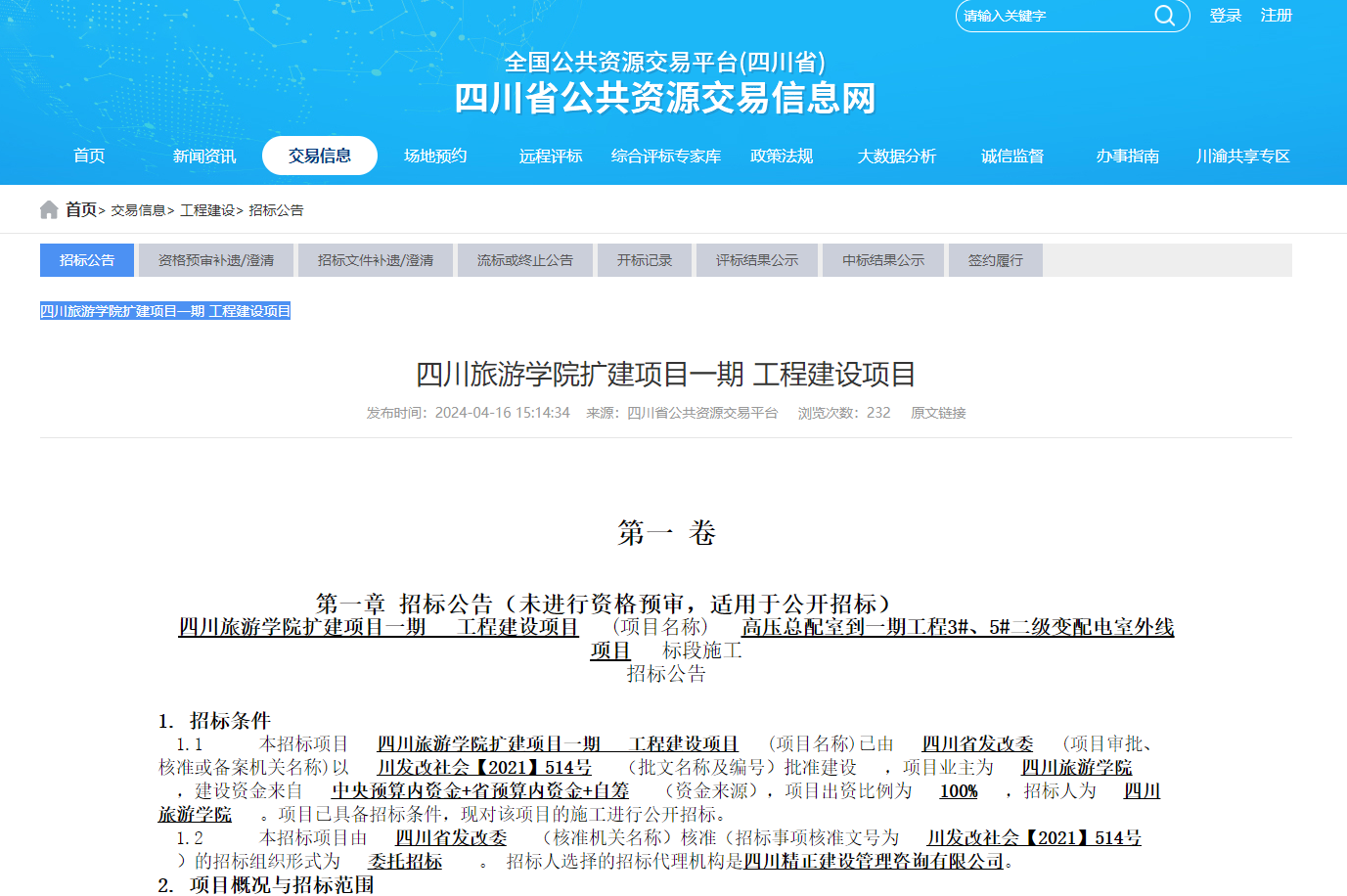Switch to 开标记录 tab
The height and width of the screenshot is (896, 1347).
645,260
